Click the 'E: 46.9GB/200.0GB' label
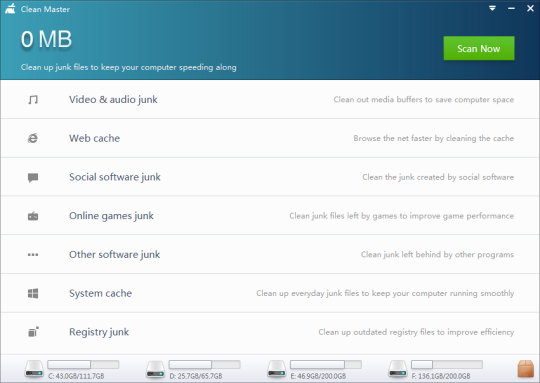 click(318, 376)
